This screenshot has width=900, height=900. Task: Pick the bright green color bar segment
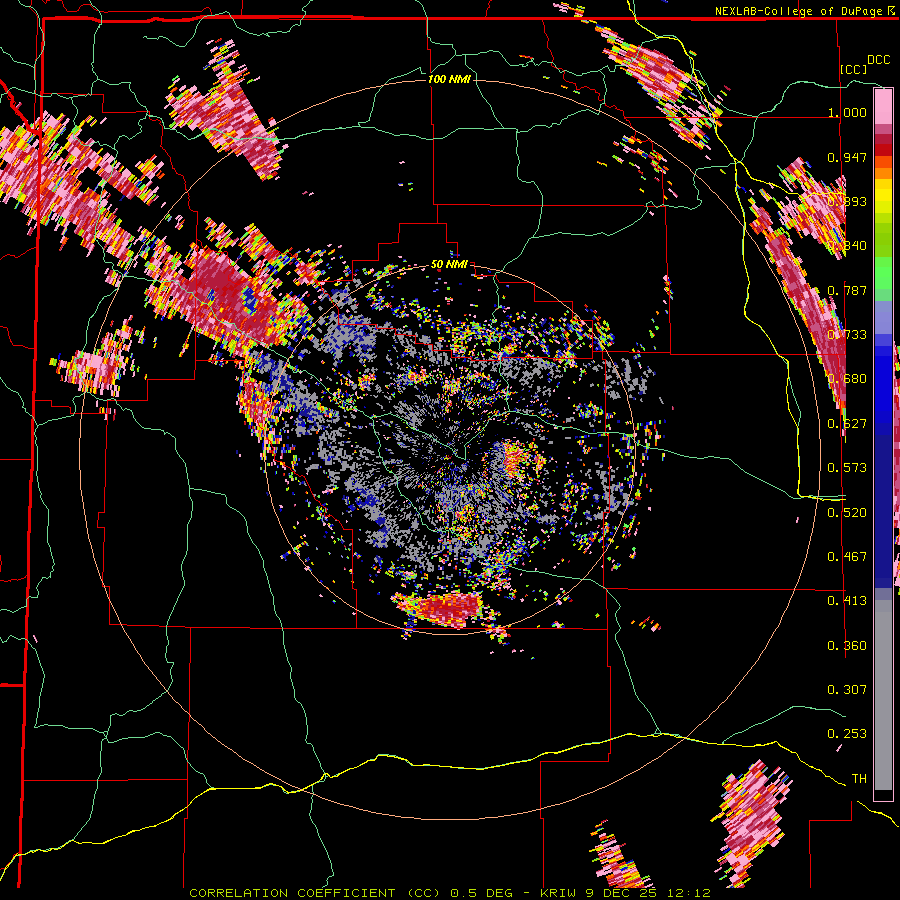pos(883,273)
